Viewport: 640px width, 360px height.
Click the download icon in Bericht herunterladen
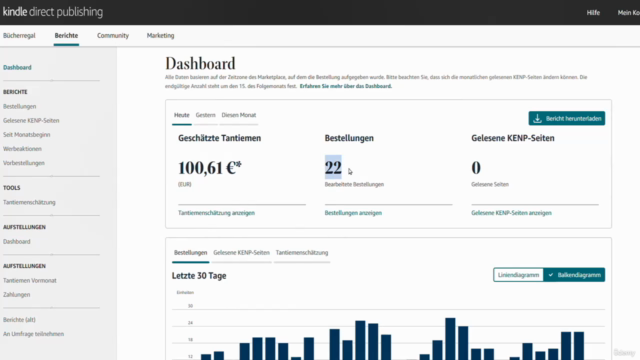pos(537,118)
